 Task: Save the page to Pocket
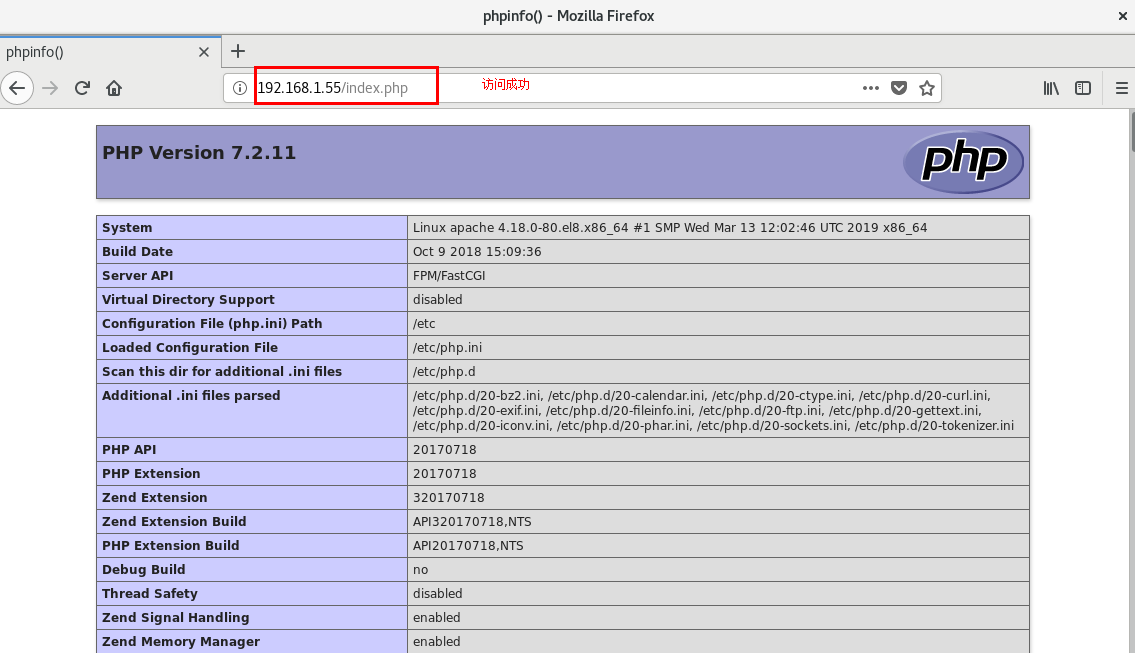(x=899, y=88)
